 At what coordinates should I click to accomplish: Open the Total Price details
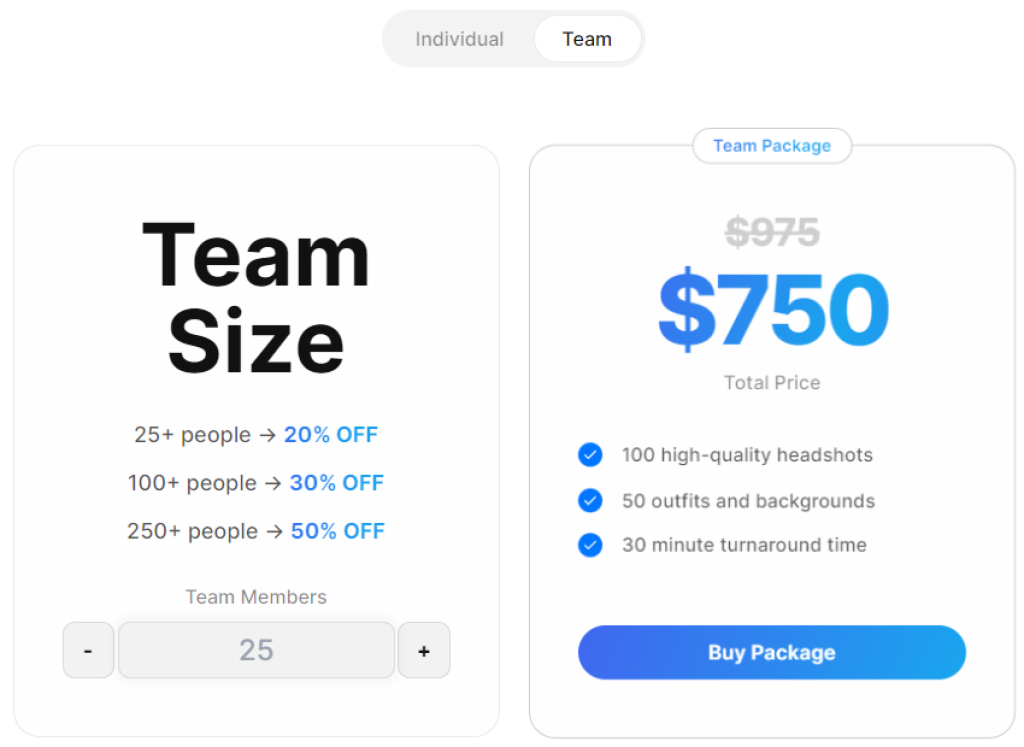pyautogui.click(x=772, y=382)
